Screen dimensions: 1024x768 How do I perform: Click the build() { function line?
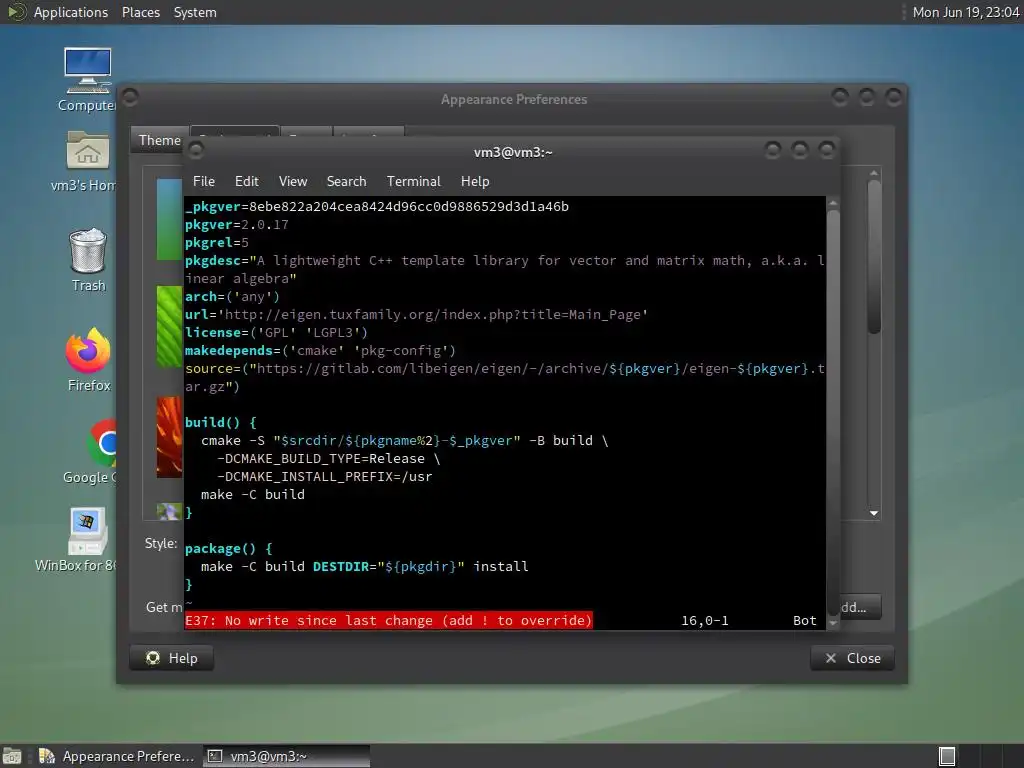pyautogui.click(x=221, y=423)
